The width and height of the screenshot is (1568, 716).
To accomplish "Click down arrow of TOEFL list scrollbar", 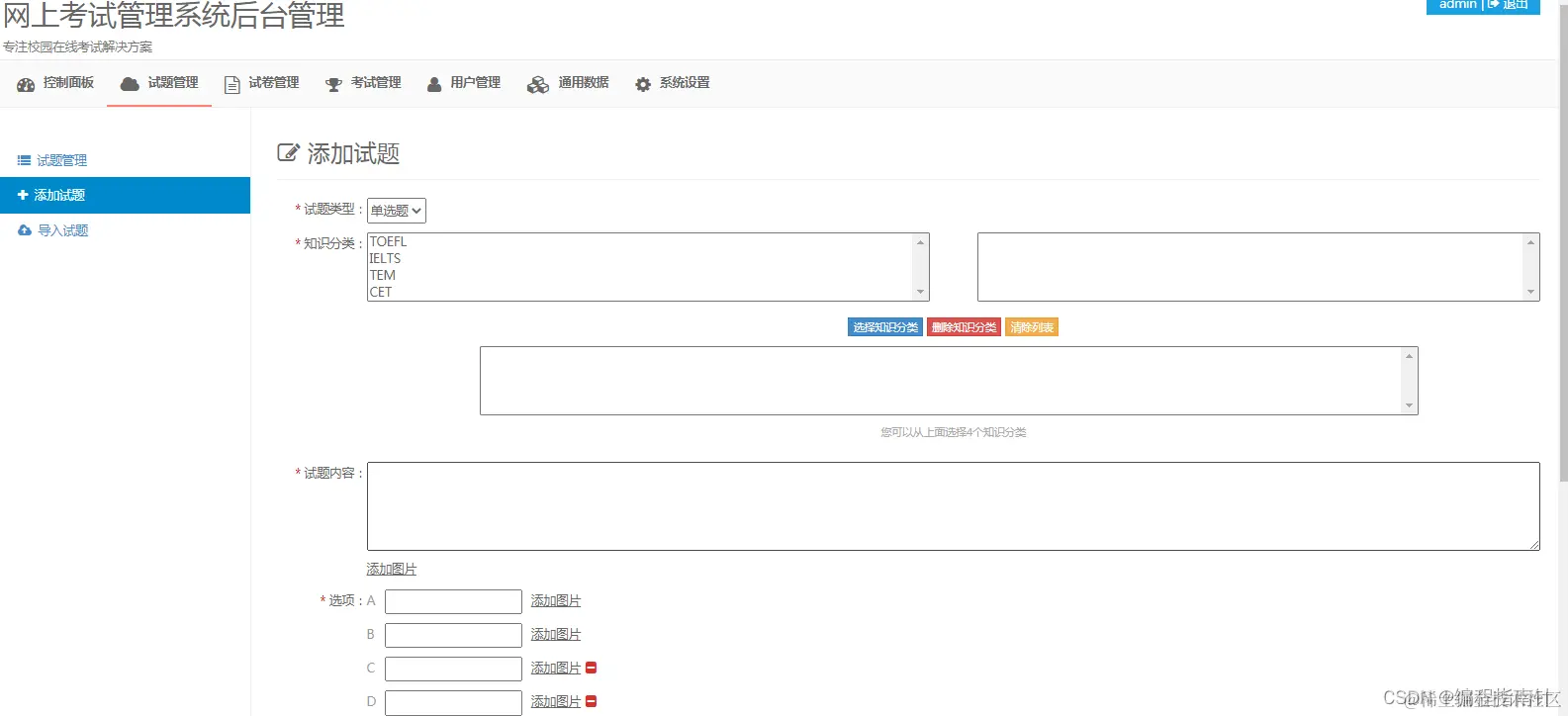I will (921, 293).
